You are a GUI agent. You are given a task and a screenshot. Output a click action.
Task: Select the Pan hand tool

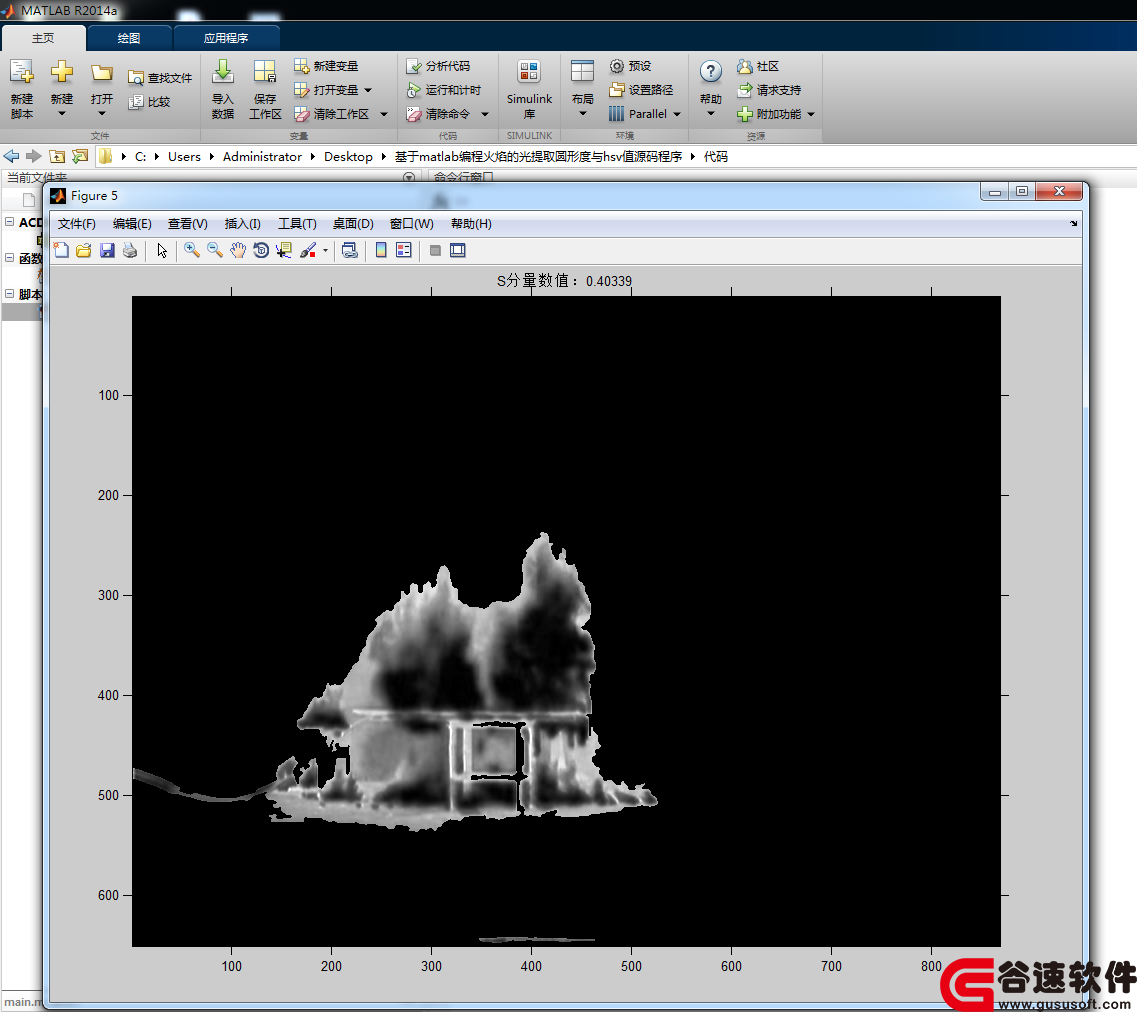point(238,250)
